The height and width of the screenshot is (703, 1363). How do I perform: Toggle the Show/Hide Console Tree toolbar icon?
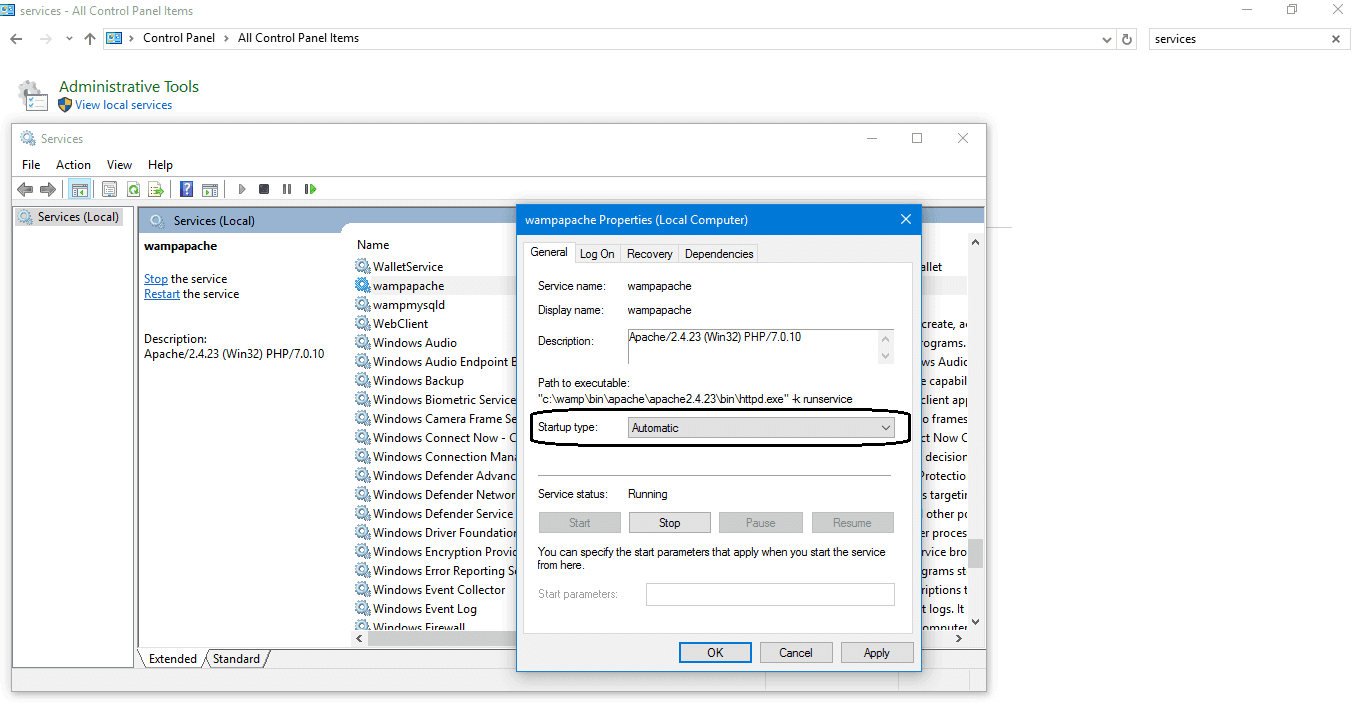(80, 189)
